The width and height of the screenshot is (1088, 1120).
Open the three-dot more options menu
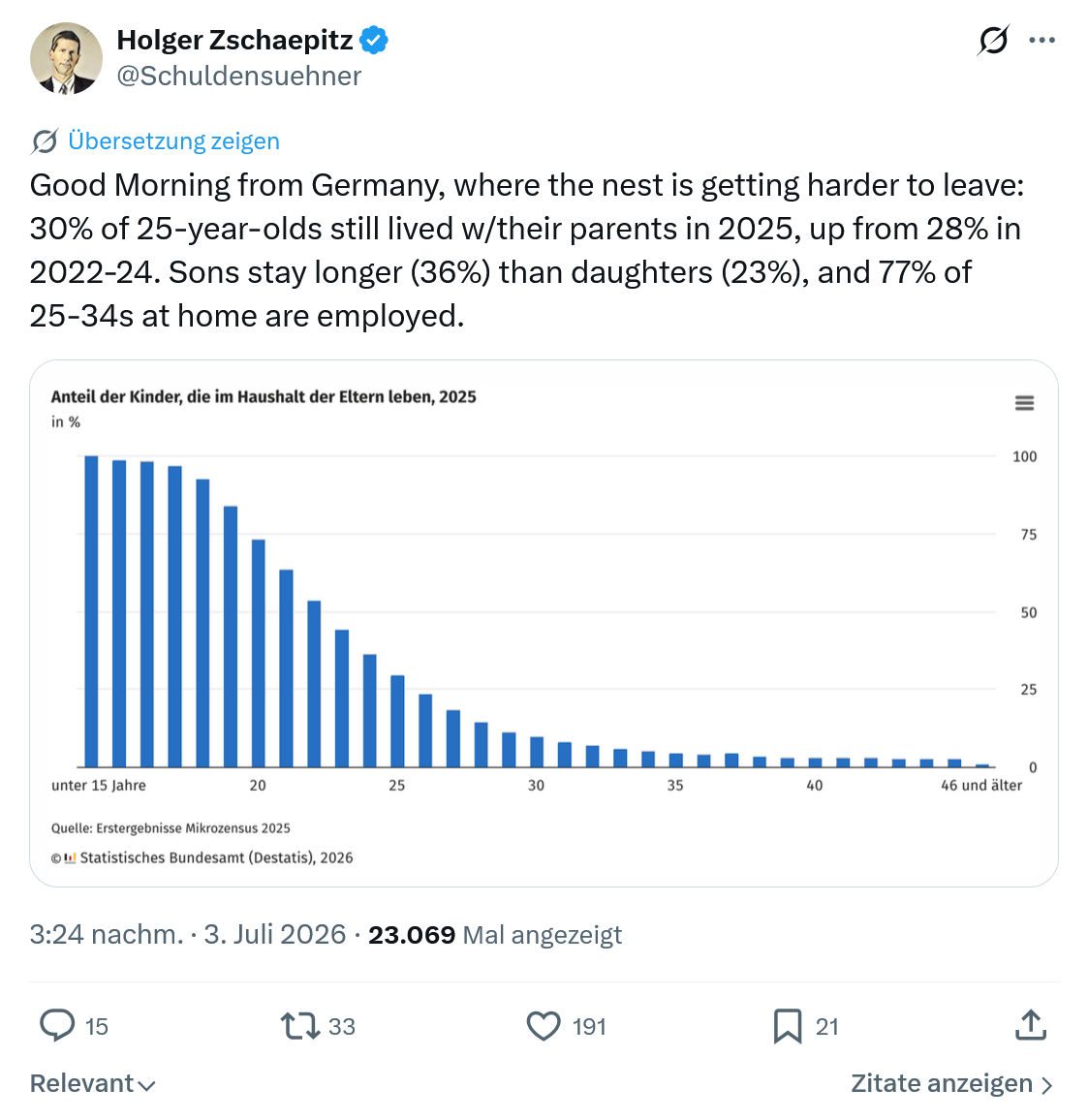(x=1041, y=40)
